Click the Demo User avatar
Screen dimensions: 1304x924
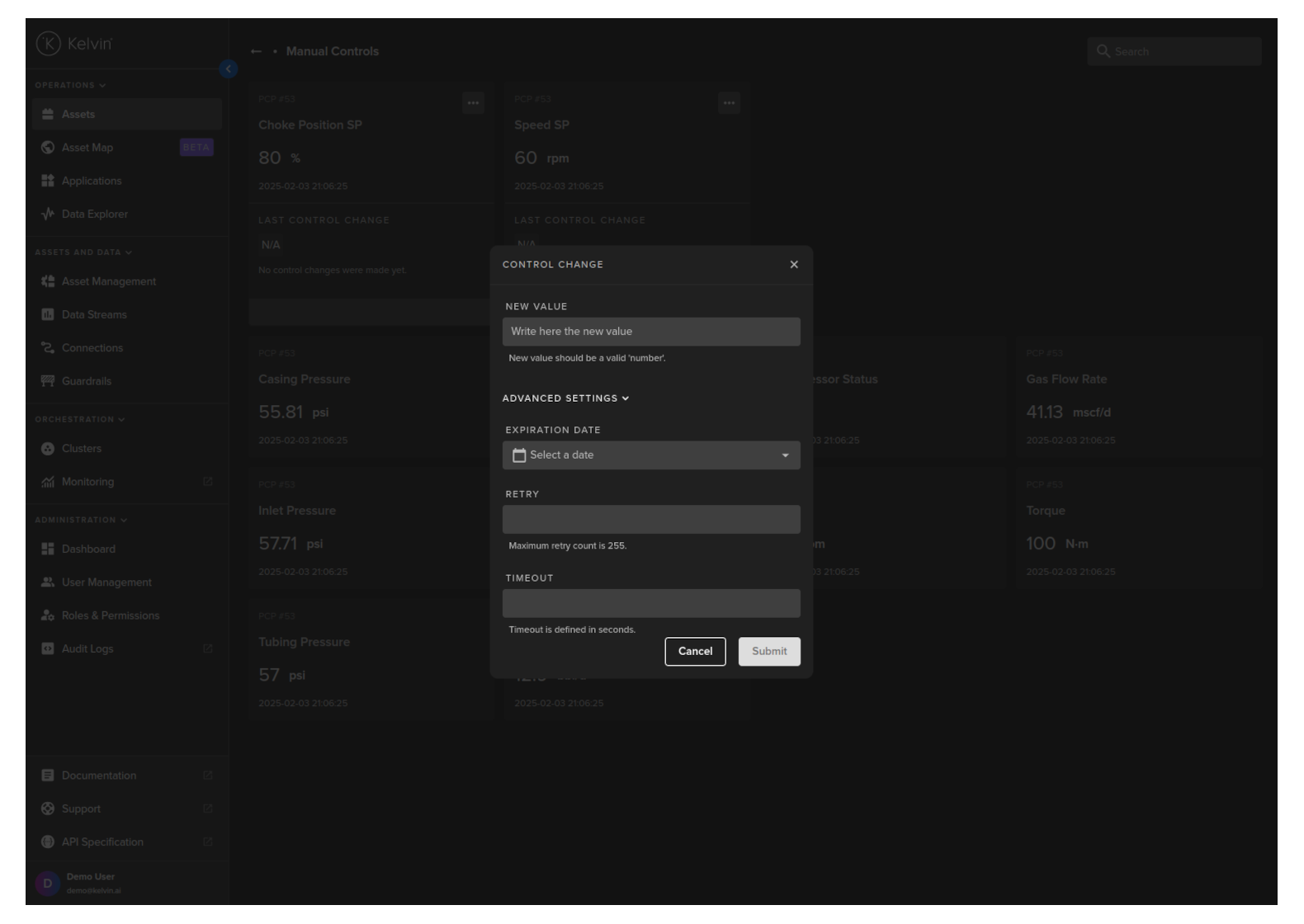[47, 884]
